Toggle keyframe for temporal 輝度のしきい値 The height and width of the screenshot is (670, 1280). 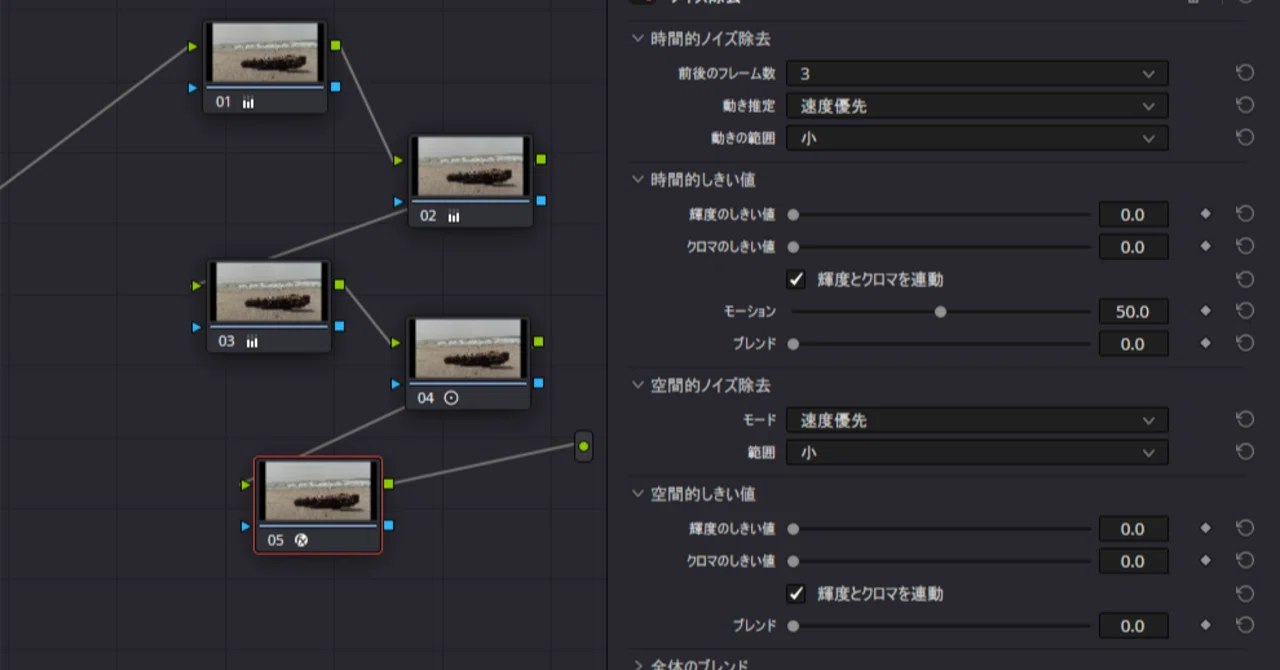pos(1205,214)
